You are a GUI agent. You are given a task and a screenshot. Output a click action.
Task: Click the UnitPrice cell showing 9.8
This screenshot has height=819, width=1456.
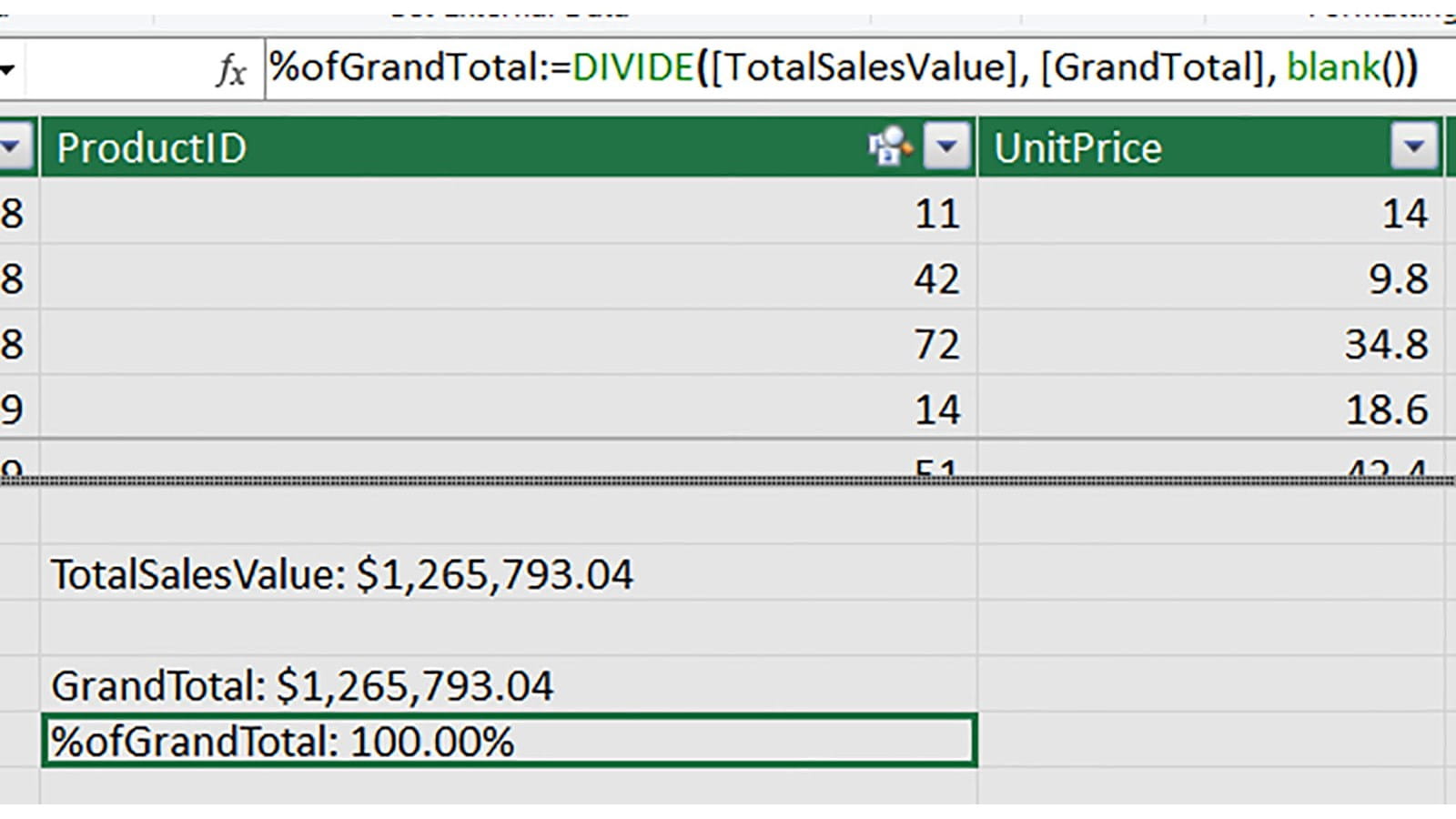click(1210, 278)
